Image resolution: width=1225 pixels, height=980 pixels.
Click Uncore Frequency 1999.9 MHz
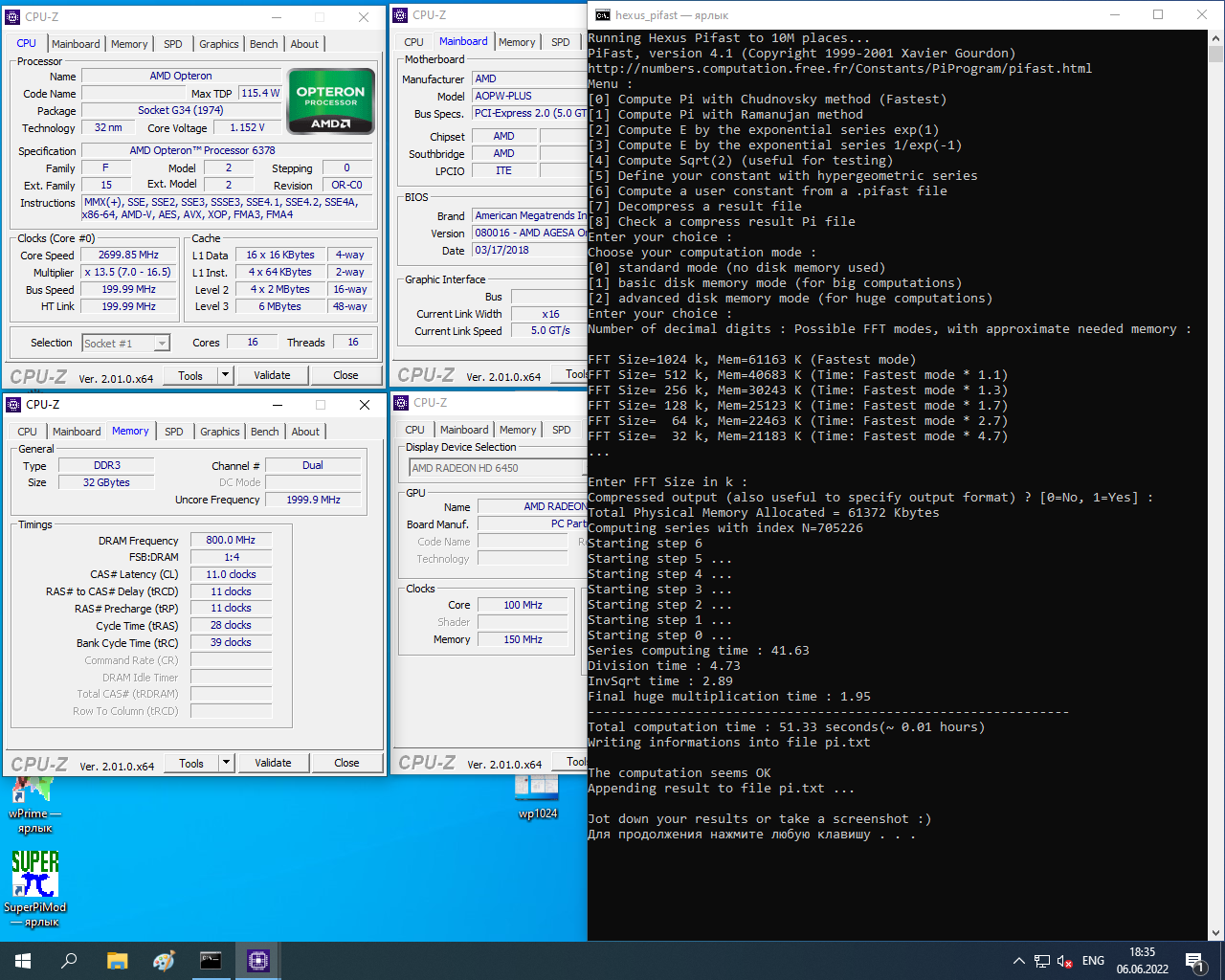pyautogui.click(x=313, y=500)
